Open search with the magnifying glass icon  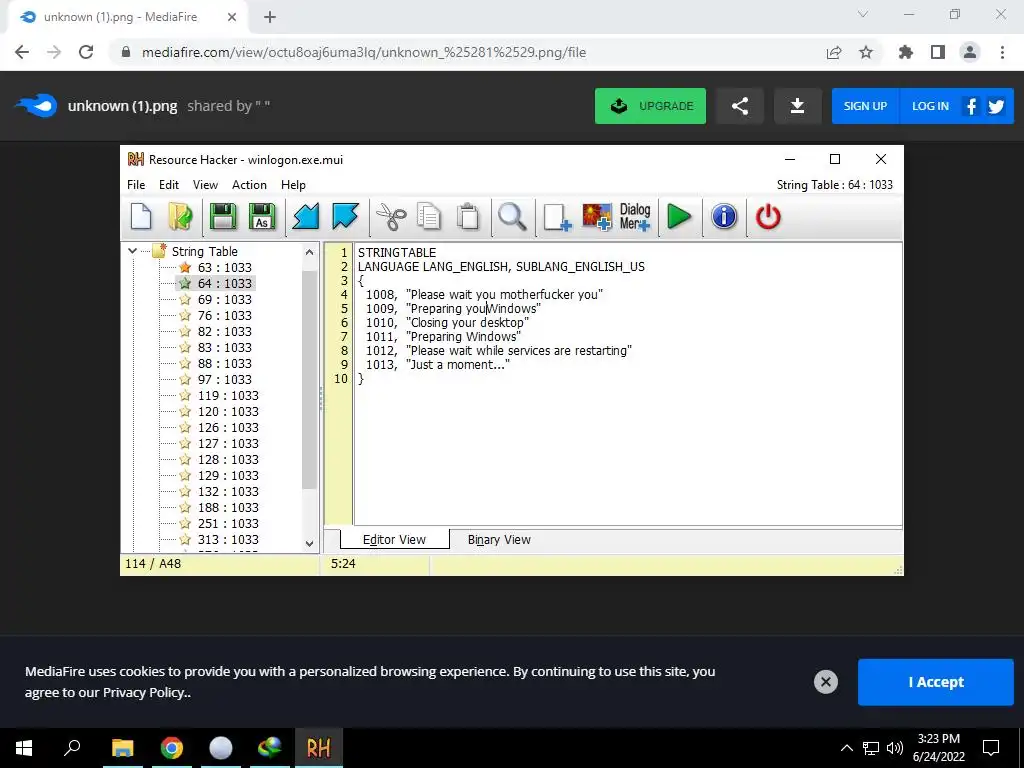point(512,217)
